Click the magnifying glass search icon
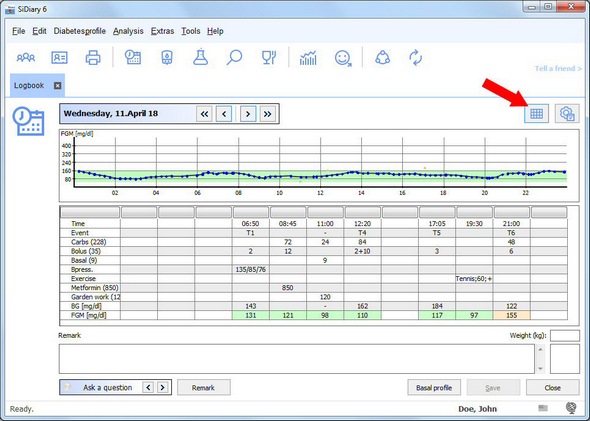Screen dimensions: 590x421 [234, 58]
